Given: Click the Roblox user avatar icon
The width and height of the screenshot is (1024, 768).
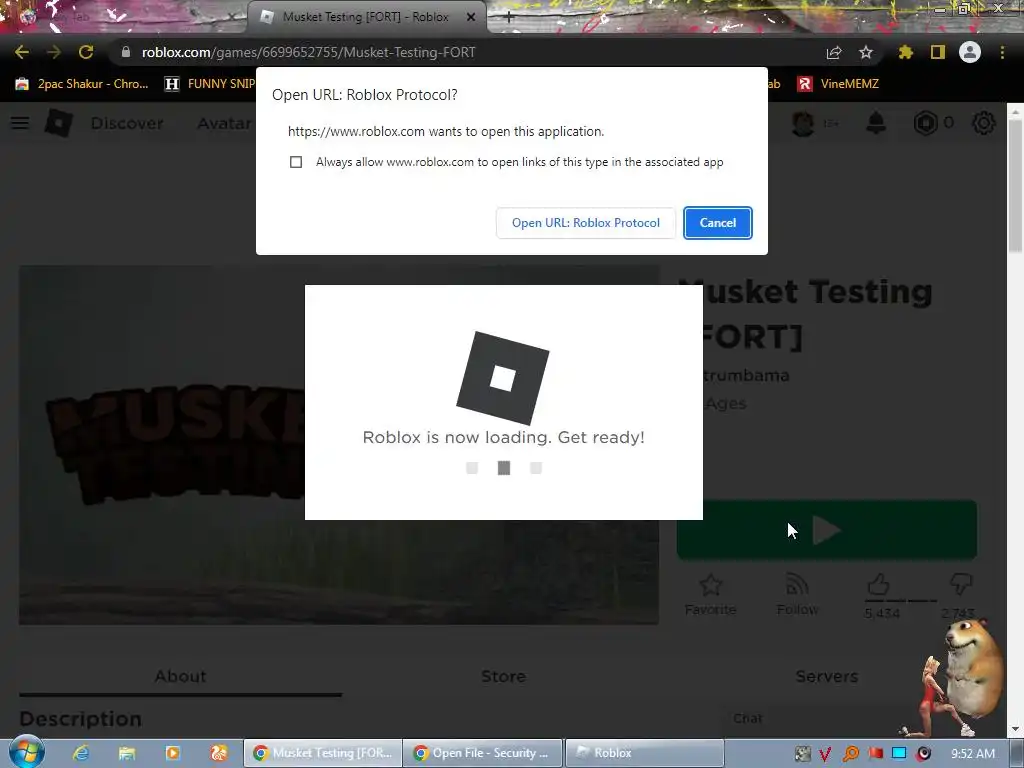Looking at the screenshot, I should pos(803,123).
